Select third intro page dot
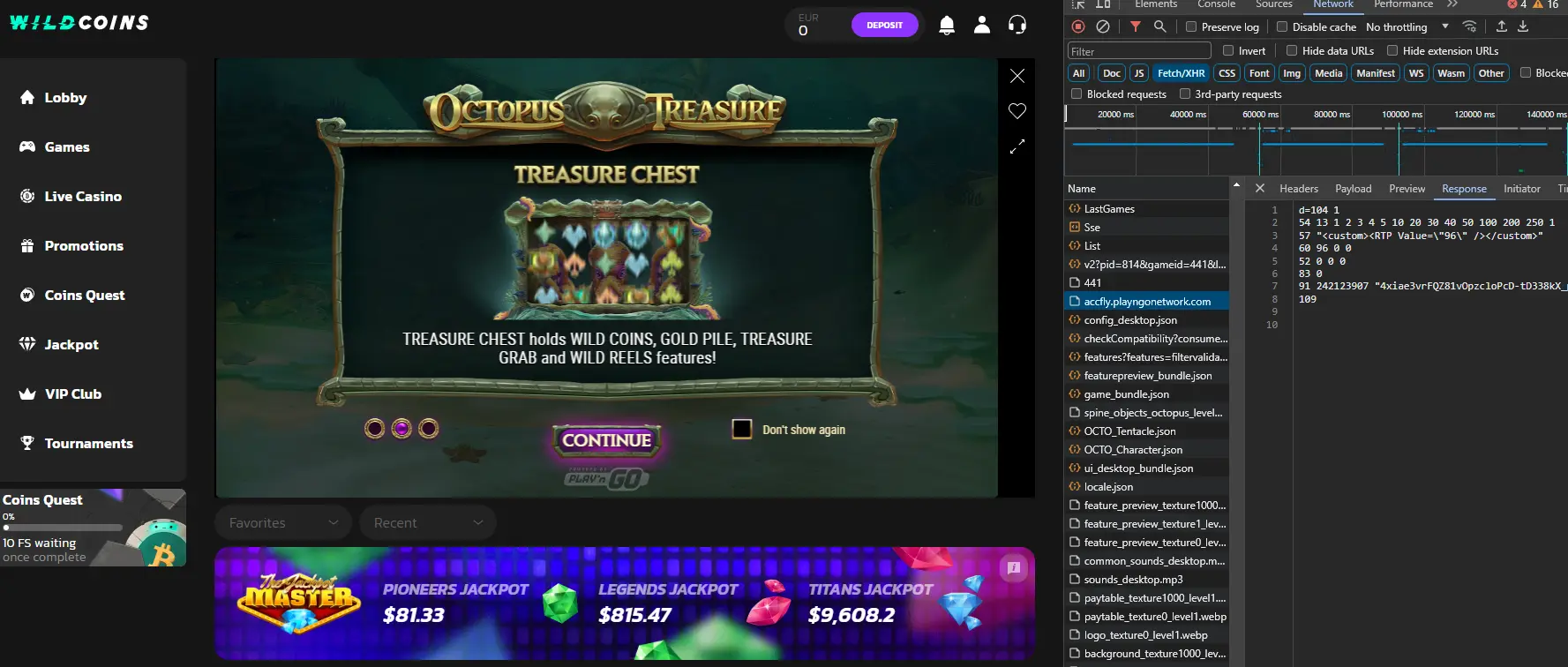The height and width of the screenshot is (667, 1568). click(x=429, y=429)
